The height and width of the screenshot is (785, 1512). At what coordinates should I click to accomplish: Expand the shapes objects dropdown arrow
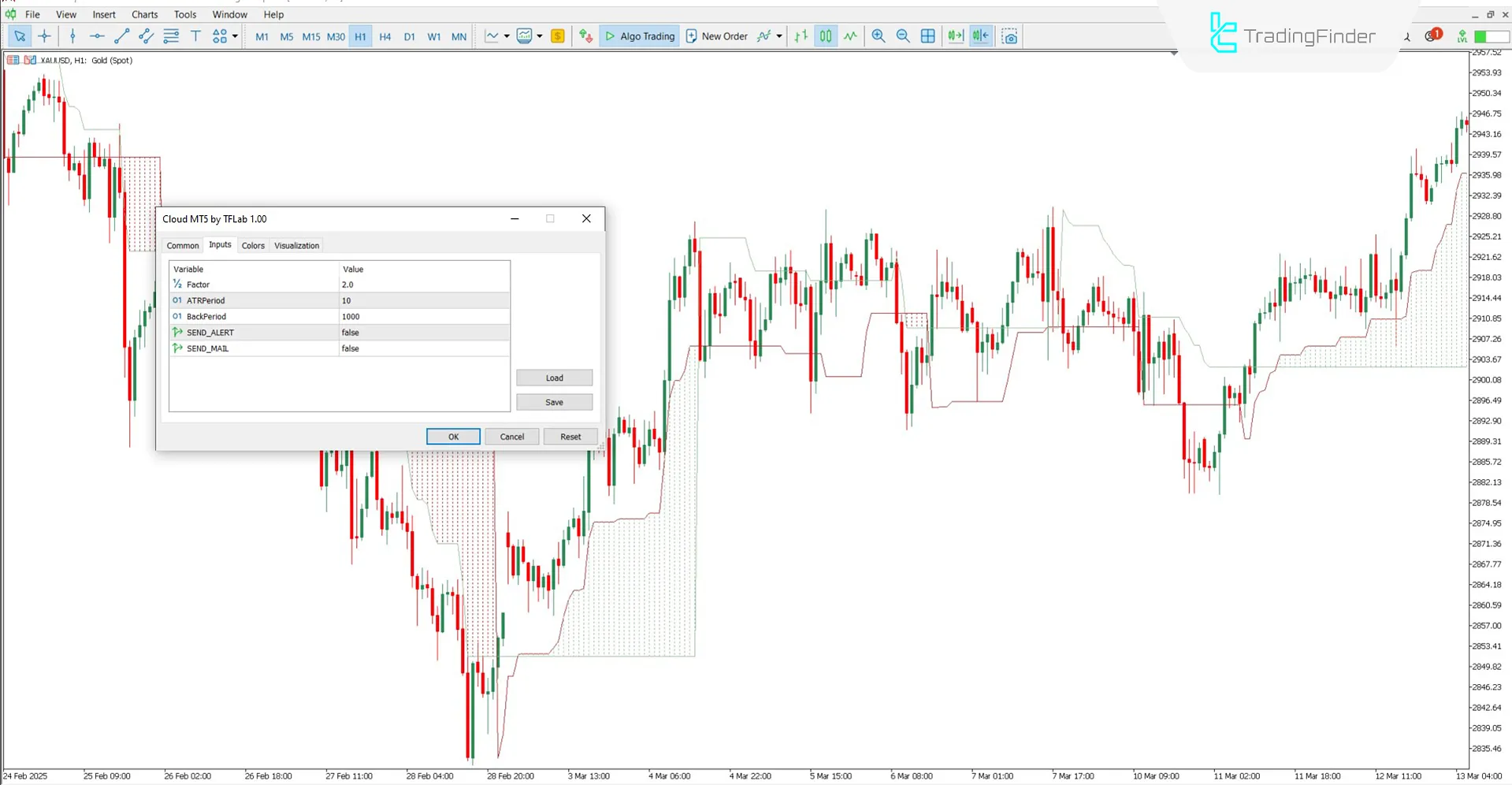click(235, 36)
